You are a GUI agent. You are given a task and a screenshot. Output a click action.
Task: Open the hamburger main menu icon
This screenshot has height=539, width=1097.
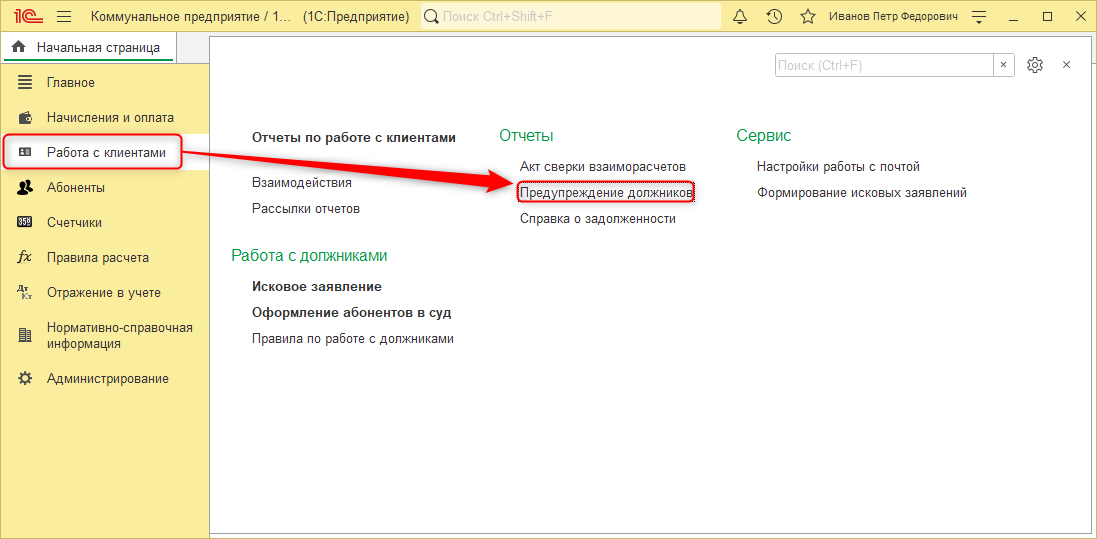coord(64,17)
